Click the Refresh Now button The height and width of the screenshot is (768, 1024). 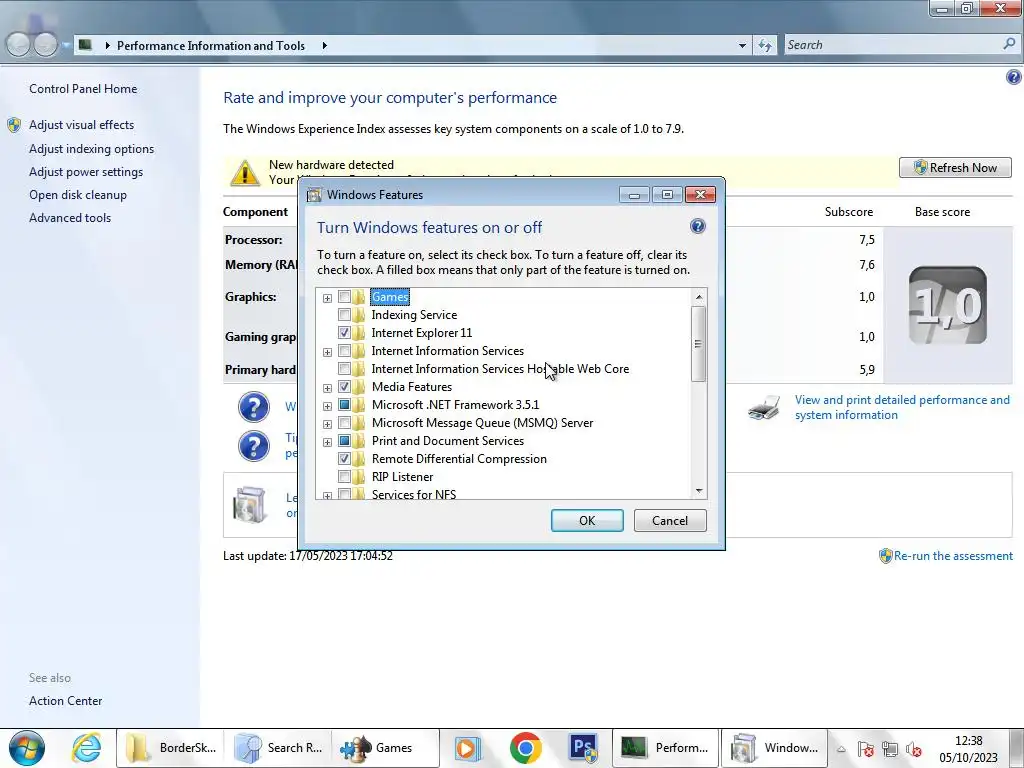pos(955,168)
